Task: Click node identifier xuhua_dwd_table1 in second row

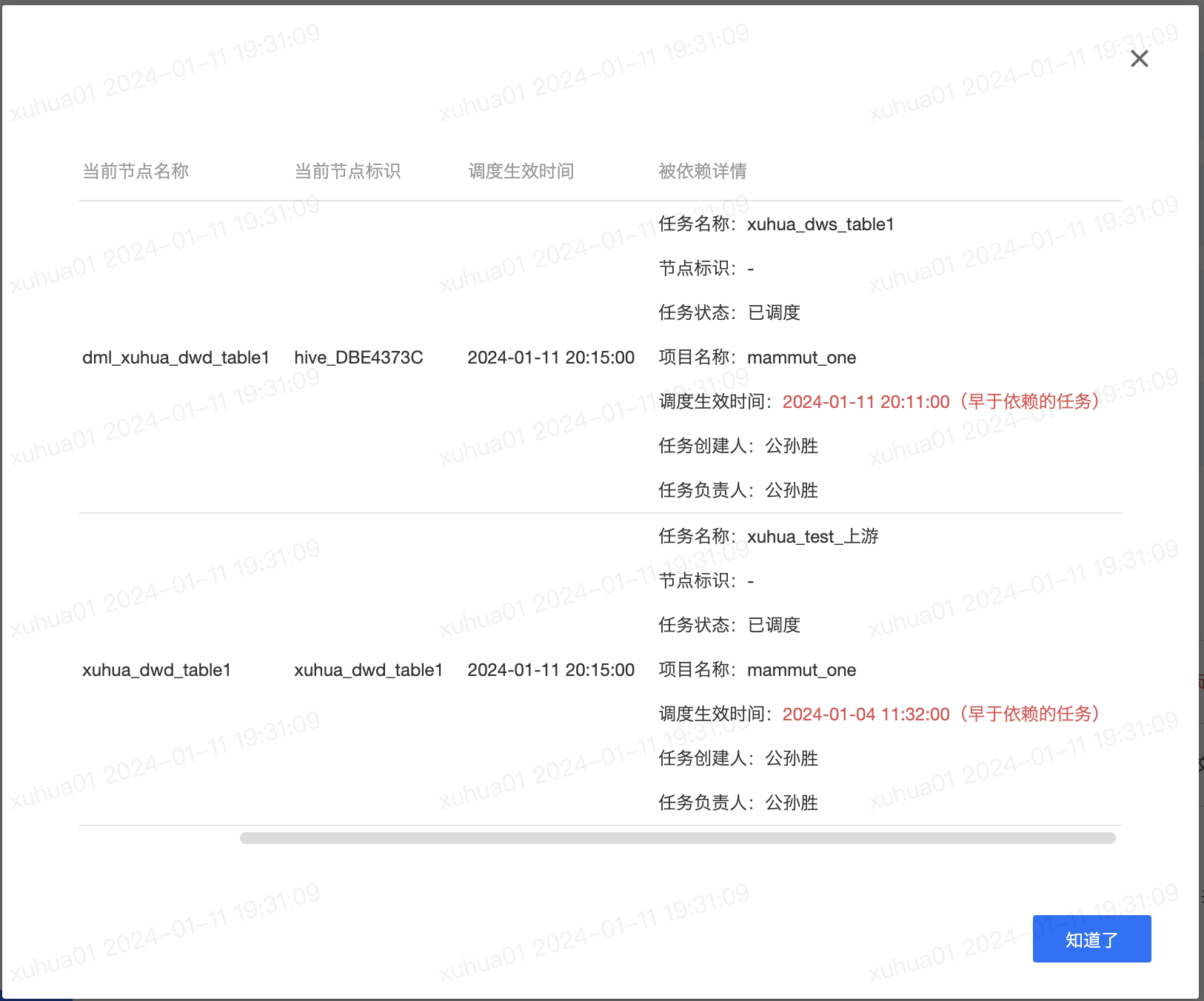Action: coord(368,670)
